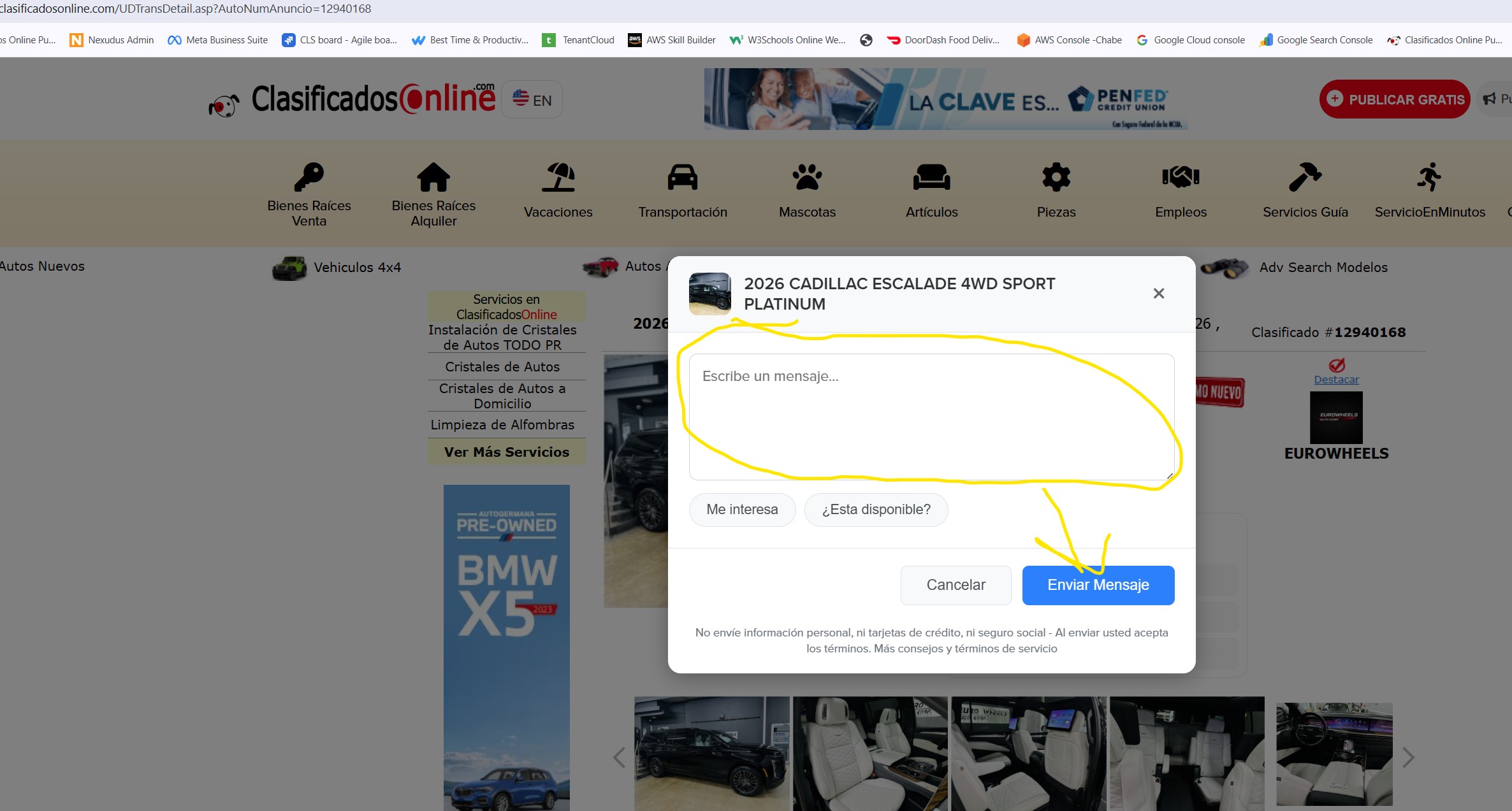Click the 'Escribe un mensaje' text area
Image resolution: width=1512 pixels, height=811 pixels.
pos(931,417)
